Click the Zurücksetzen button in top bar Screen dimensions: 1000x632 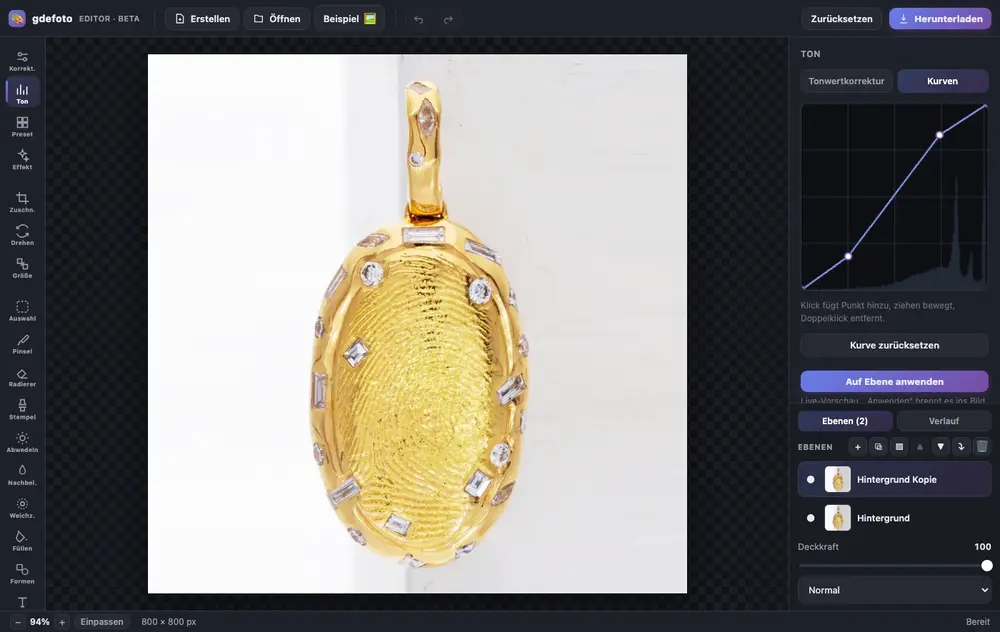(x=842, y=19)
